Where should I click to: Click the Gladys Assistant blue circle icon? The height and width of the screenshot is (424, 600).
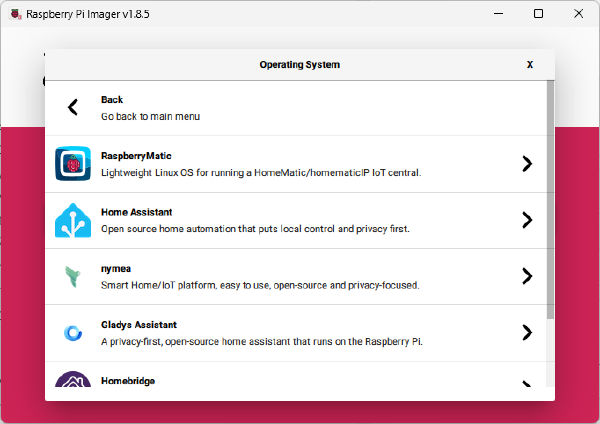point(73,333)
